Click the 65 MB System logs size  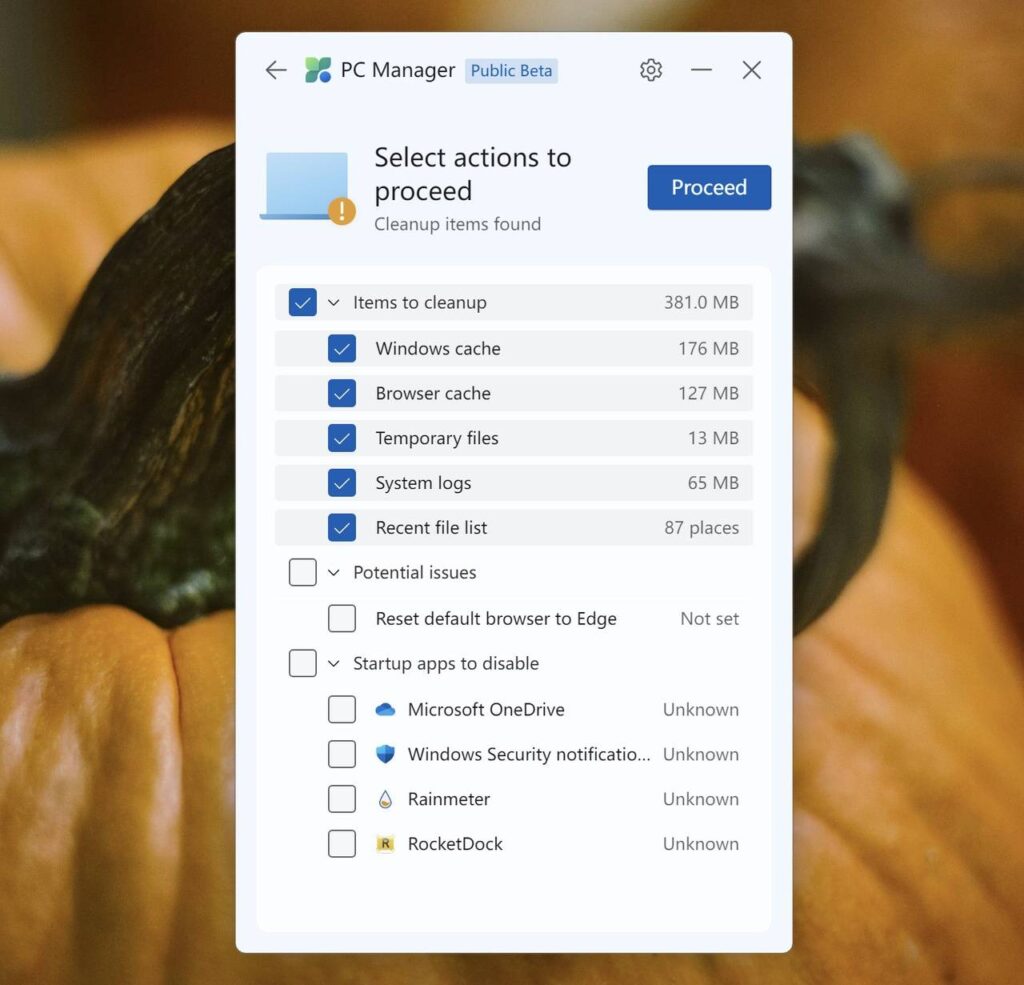coord(713,483)
